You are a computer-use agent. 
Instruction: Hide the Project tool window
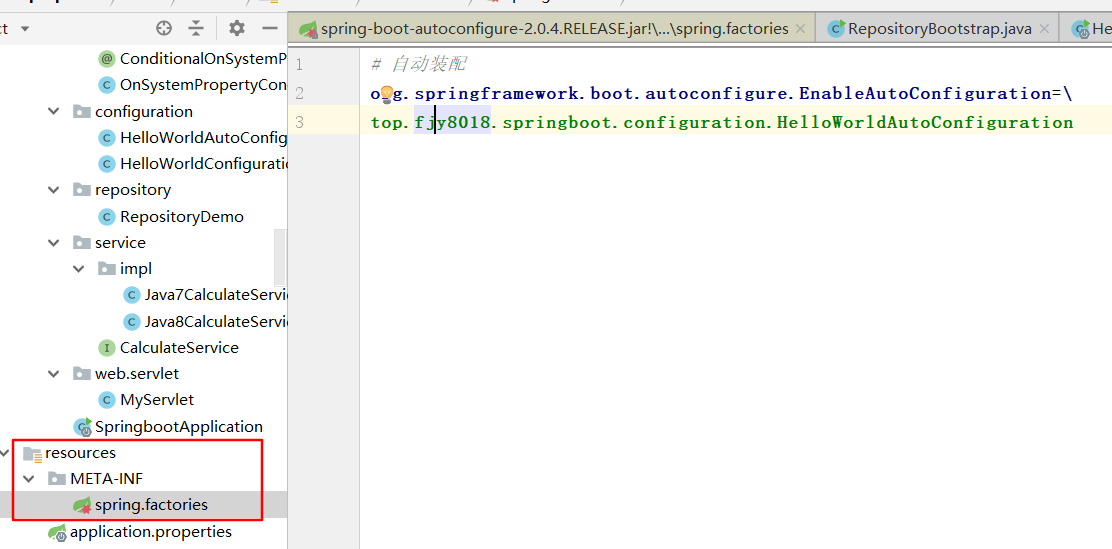tap(269, 28)
